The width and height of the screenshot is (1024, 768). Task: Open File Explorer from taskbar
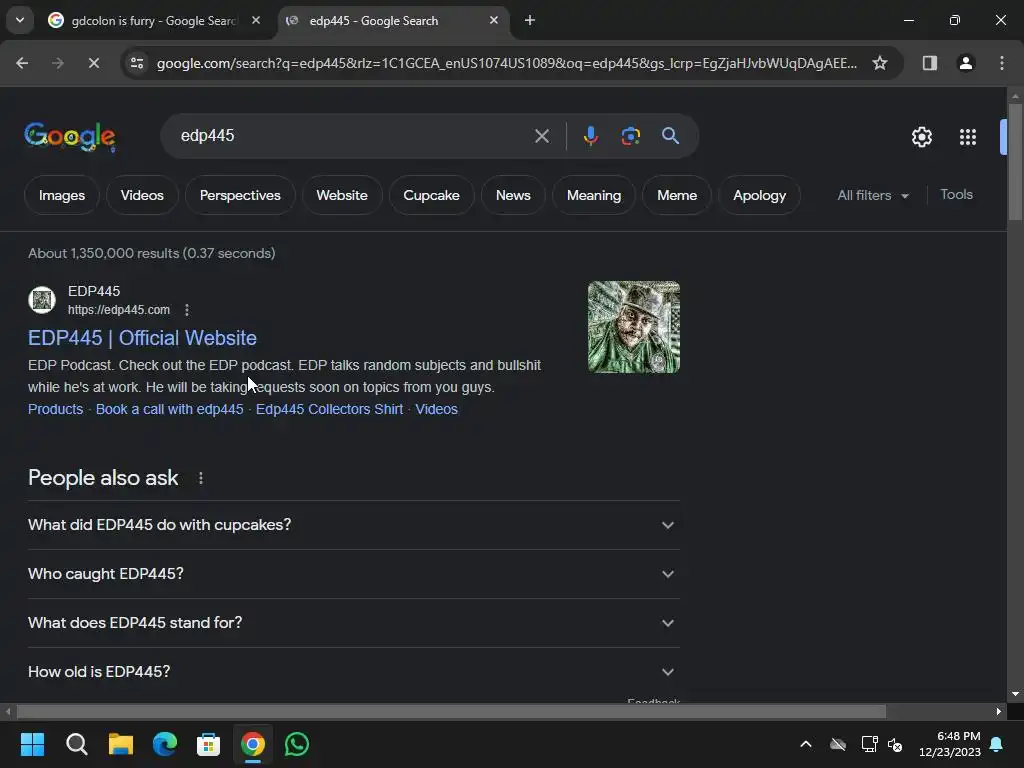(x=120, y=744)
